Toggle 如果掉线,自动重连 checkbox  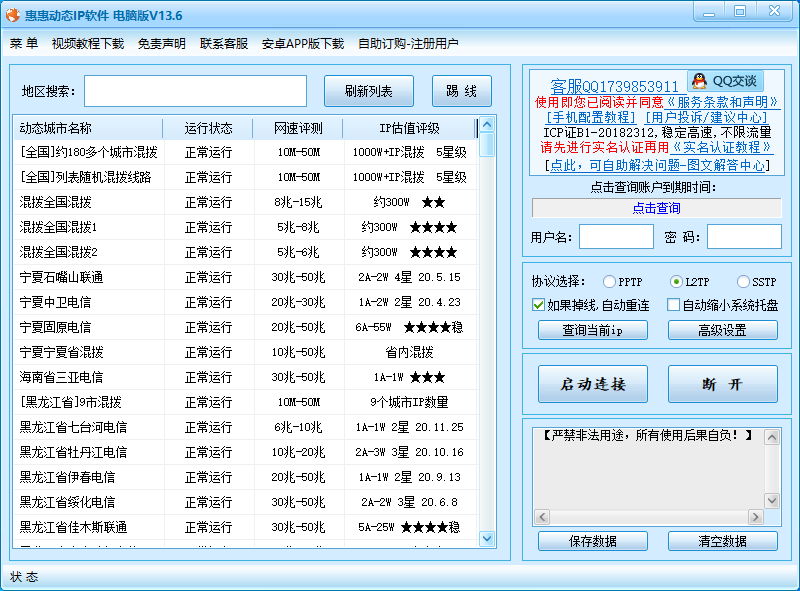tap(538, 305)
